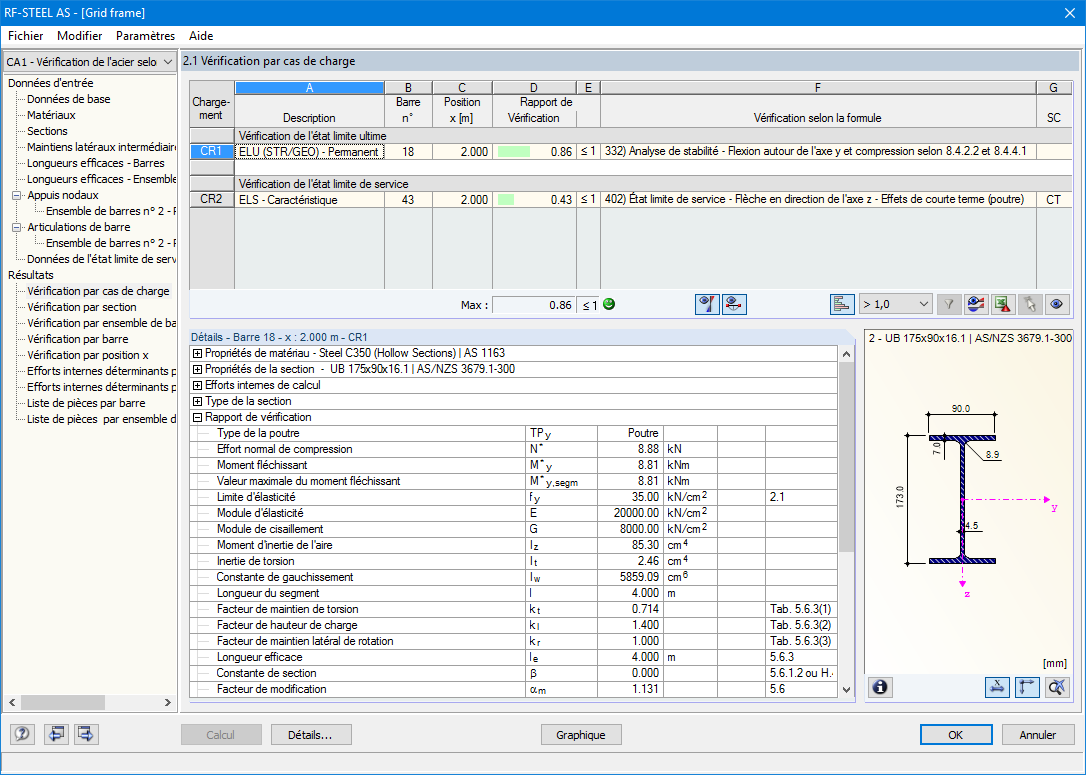Click the green 0.43 ratio bar

tap(506, 199)
